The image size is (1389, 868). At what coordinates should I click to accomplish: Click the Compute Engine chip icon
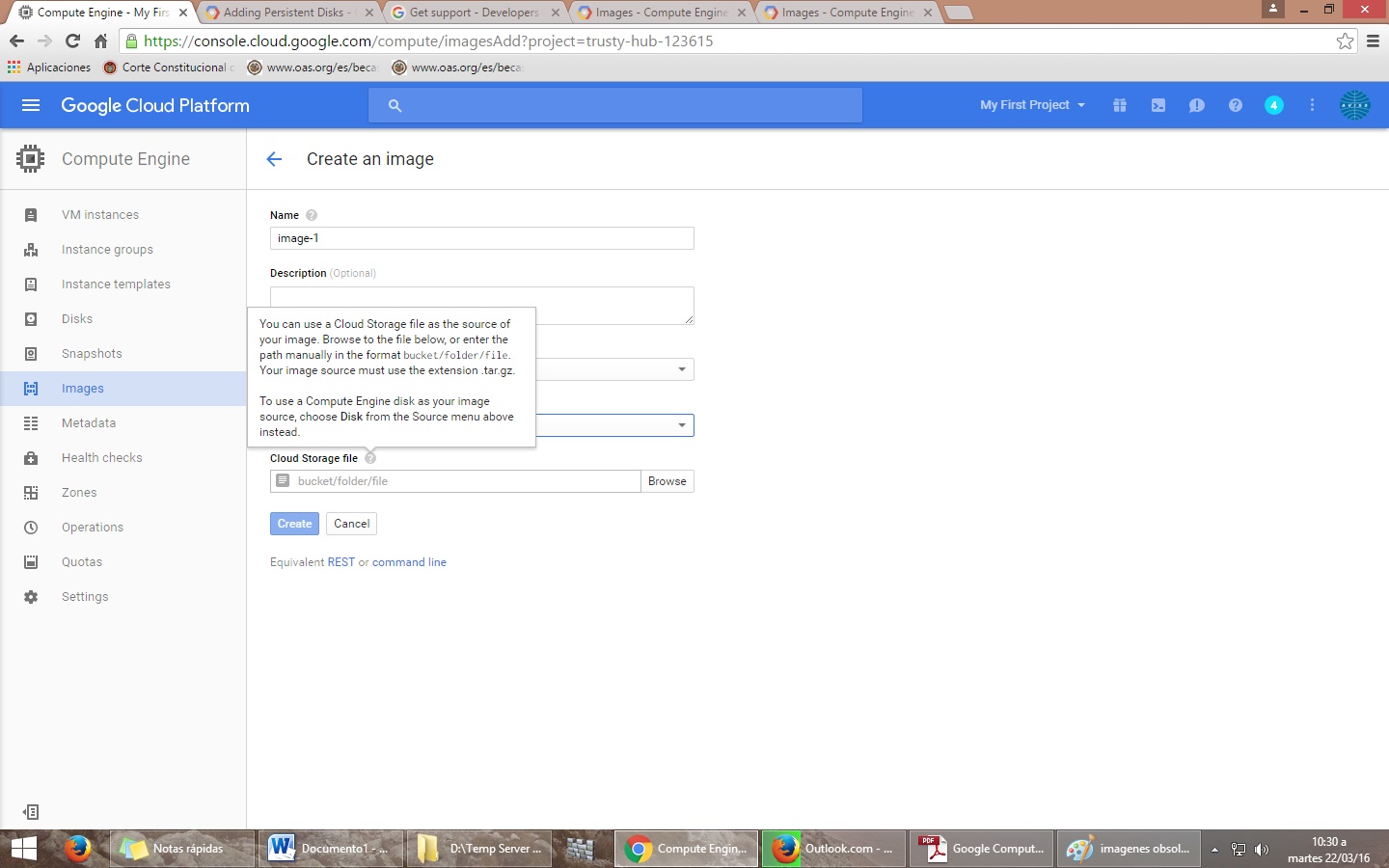(x=31, y=159)
